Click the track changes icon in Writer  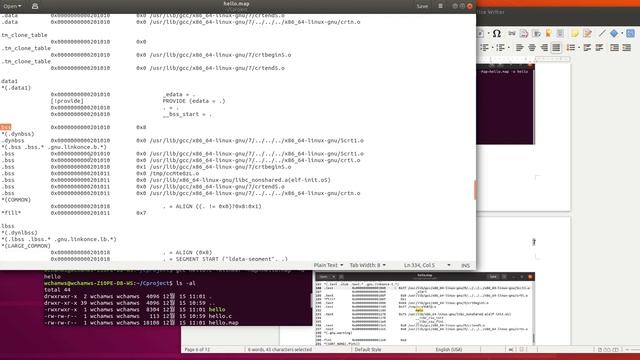588,33
